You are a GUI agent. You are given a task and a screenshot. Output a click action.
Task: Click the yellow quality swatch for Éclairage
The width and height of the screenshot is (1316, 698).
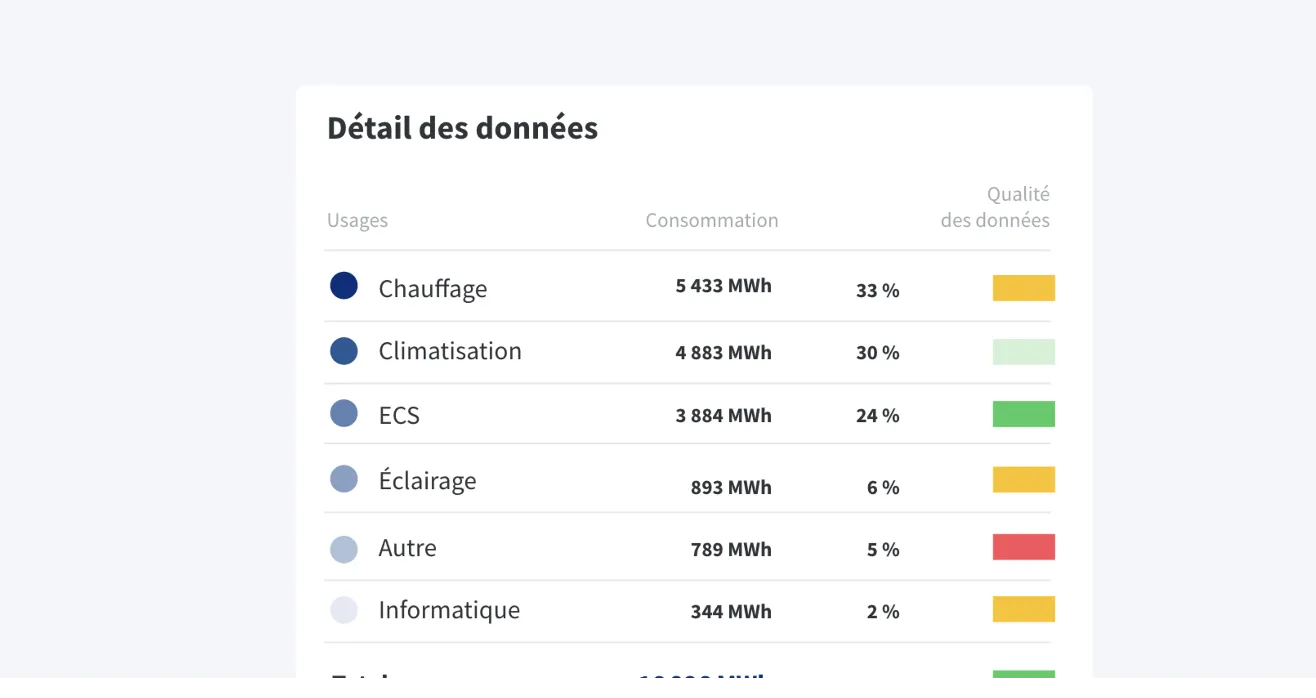(x=1023, y=479)
